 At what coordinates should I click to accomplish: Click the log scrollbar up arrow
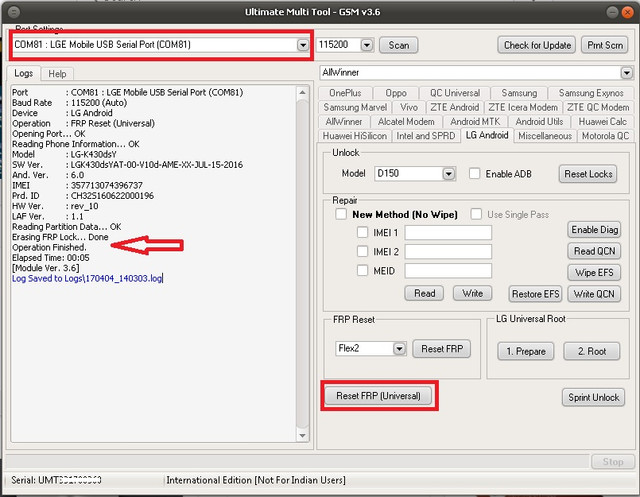tap(302, 93)
